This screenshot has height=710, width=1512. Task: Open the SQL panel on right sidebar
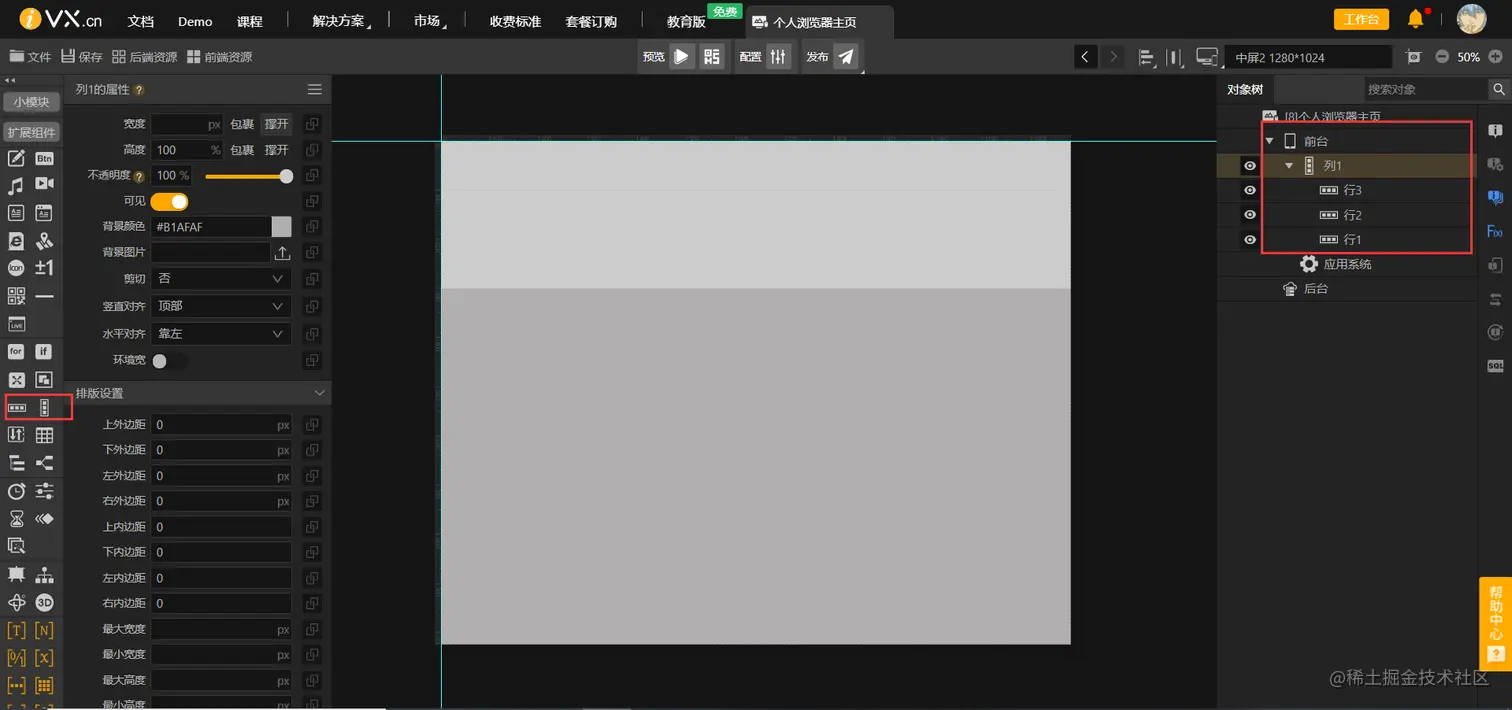(x=1496, y=366)
